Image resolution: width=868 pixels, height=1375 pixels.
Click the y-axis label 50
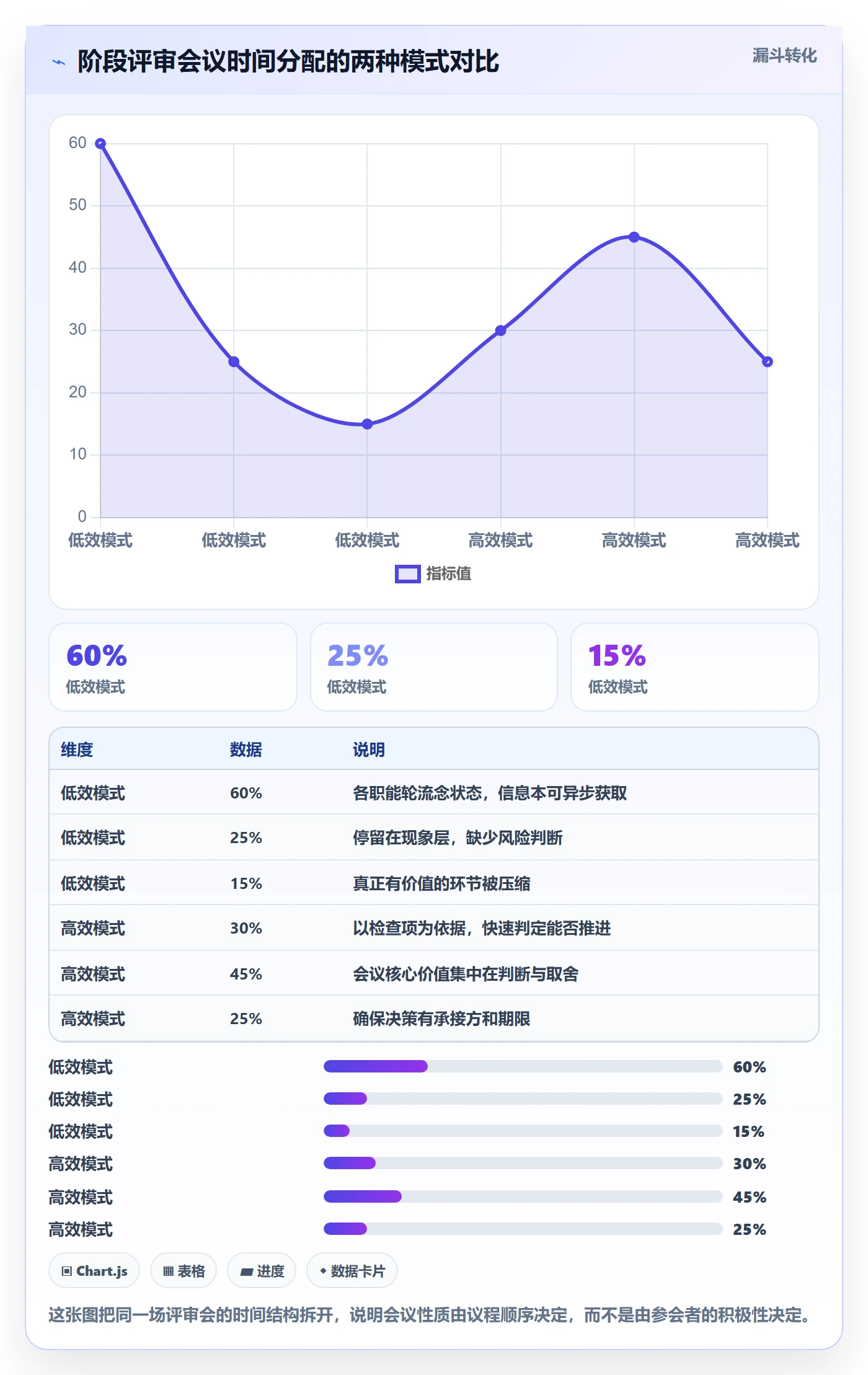click(78, 205)
